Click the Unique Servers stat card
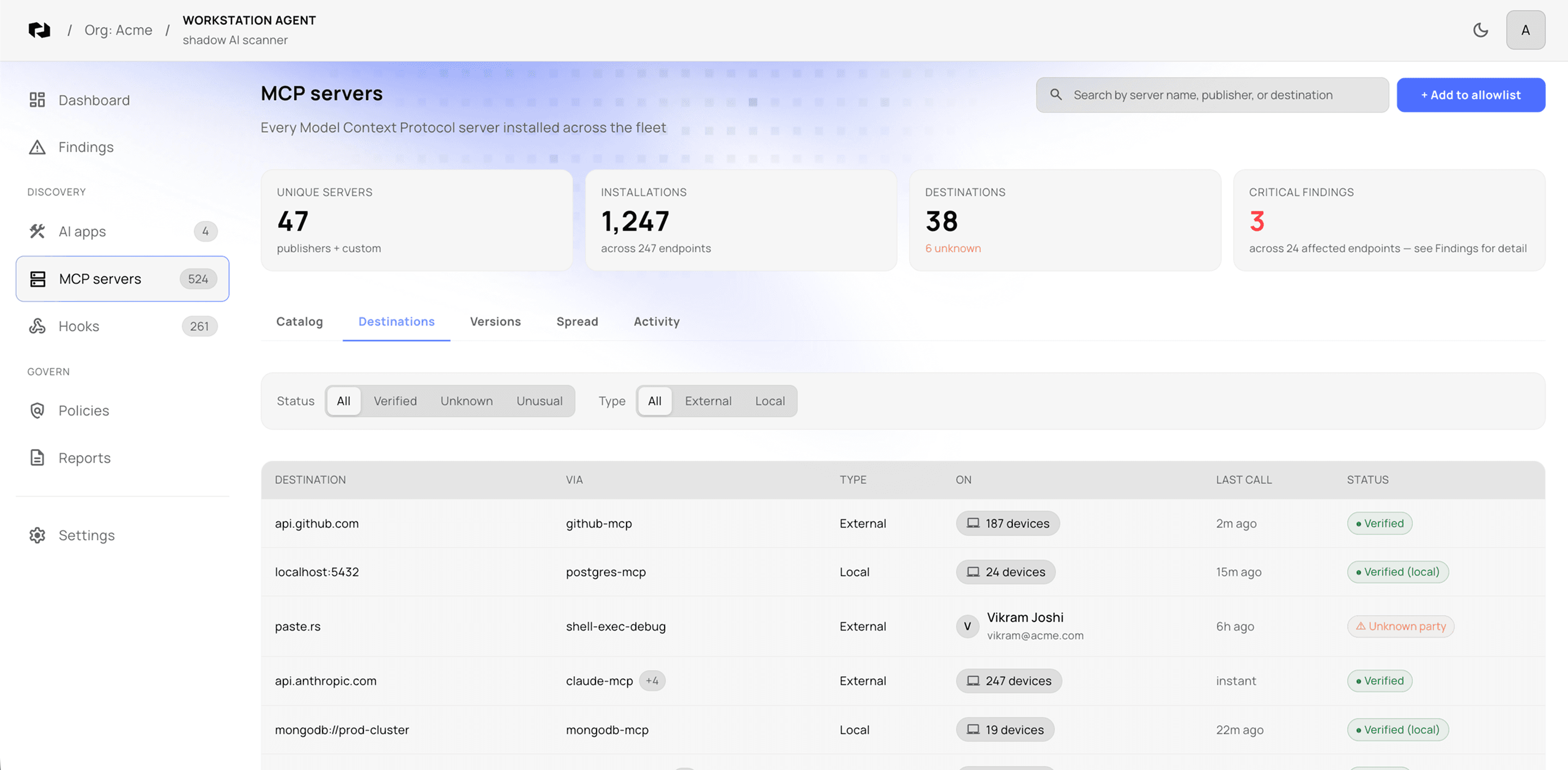The width and height of the screenshot is (1568, 770). [416, 220]
